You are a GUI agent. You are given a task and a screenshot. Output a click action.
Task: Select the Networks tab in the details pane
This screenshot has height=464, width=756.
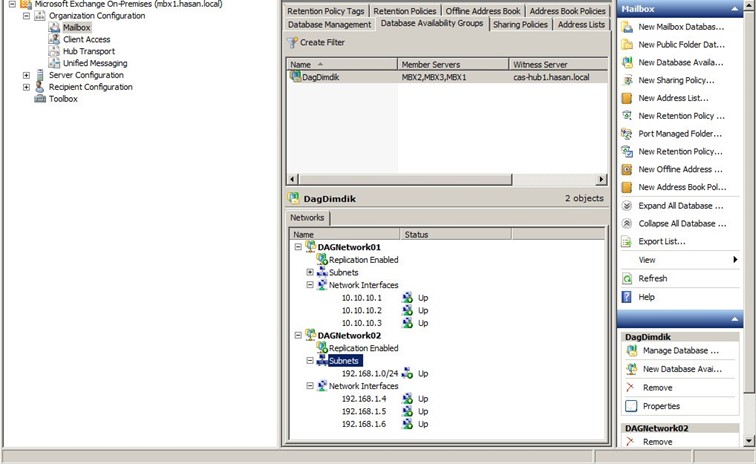point(307,218)
